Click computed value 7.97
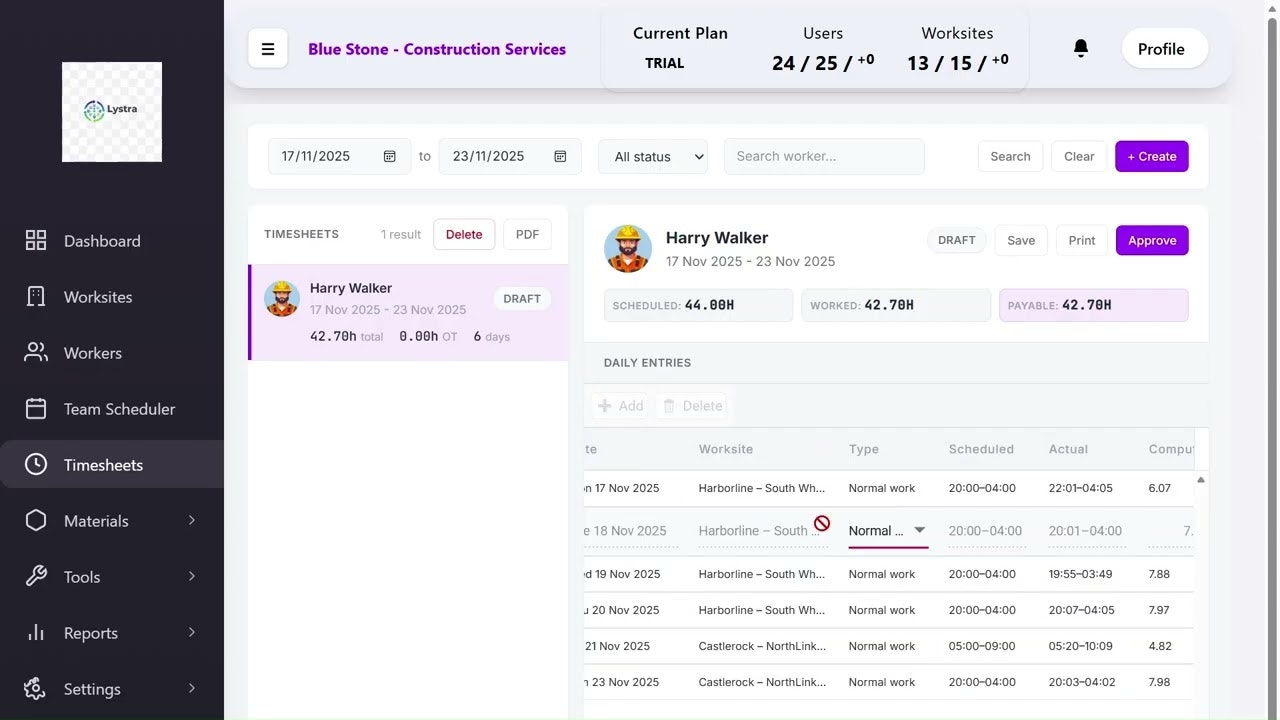The height and width of the screenshot is (720, 1280). pyautogui.click(x=1160, y=610)
